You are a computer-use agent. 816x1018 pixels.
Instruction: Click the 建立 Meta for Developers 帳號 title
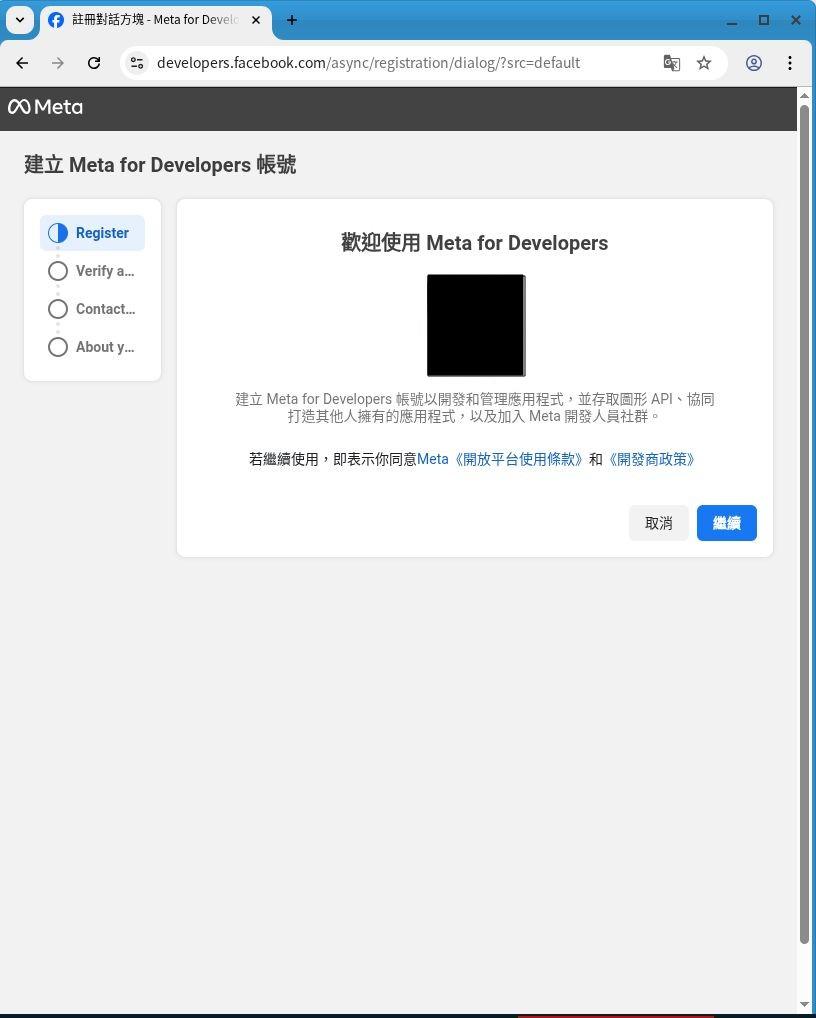tap(160, 165)
